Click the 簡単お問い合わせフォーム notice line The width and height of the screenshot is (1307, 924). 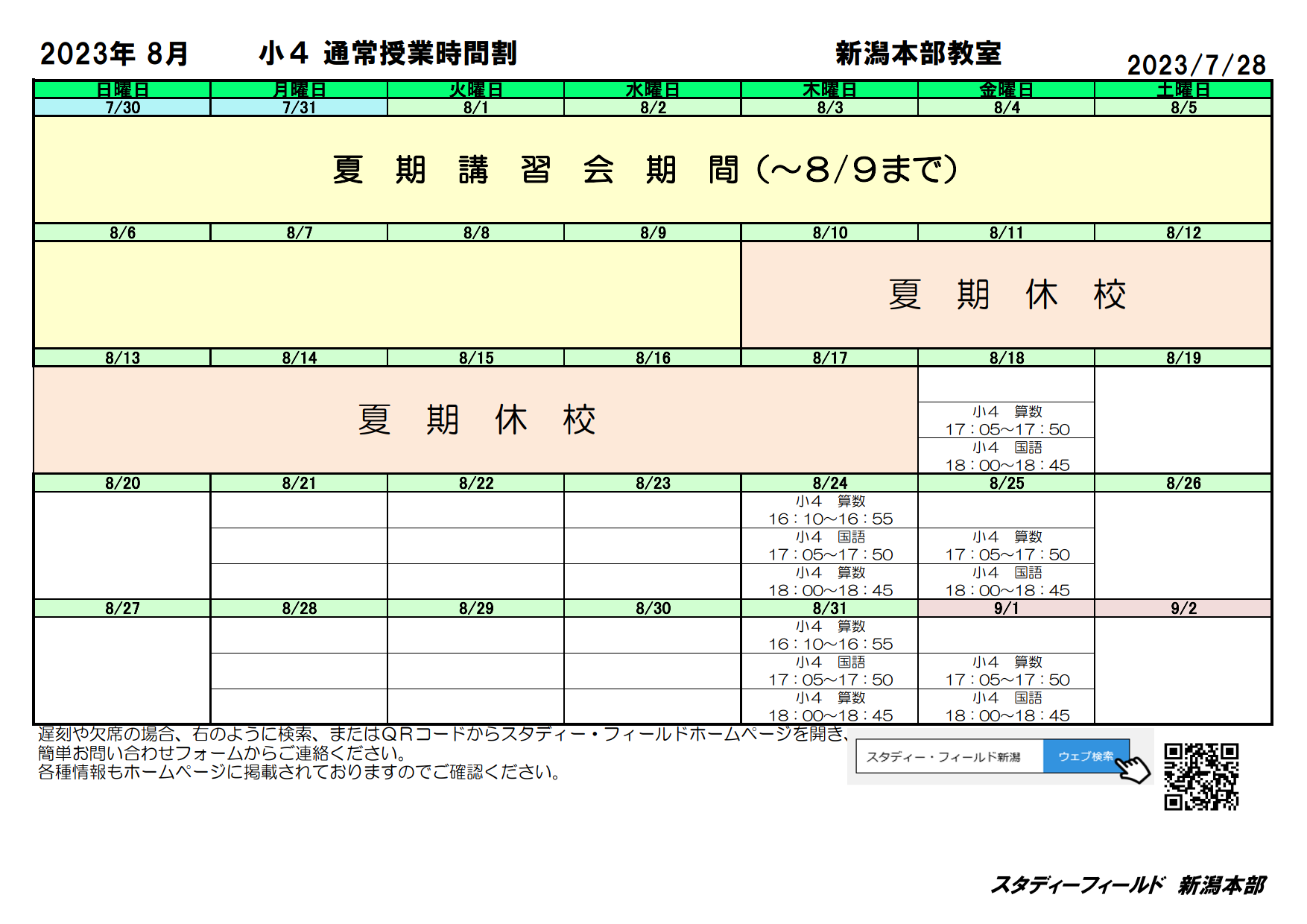223,753
